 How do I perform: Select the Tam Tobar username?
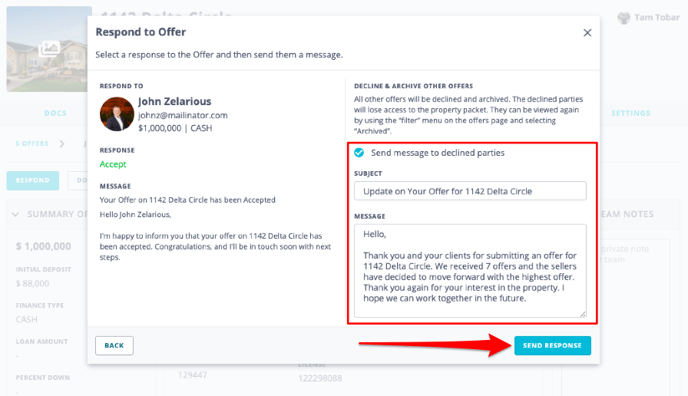[x=657, y=18]
